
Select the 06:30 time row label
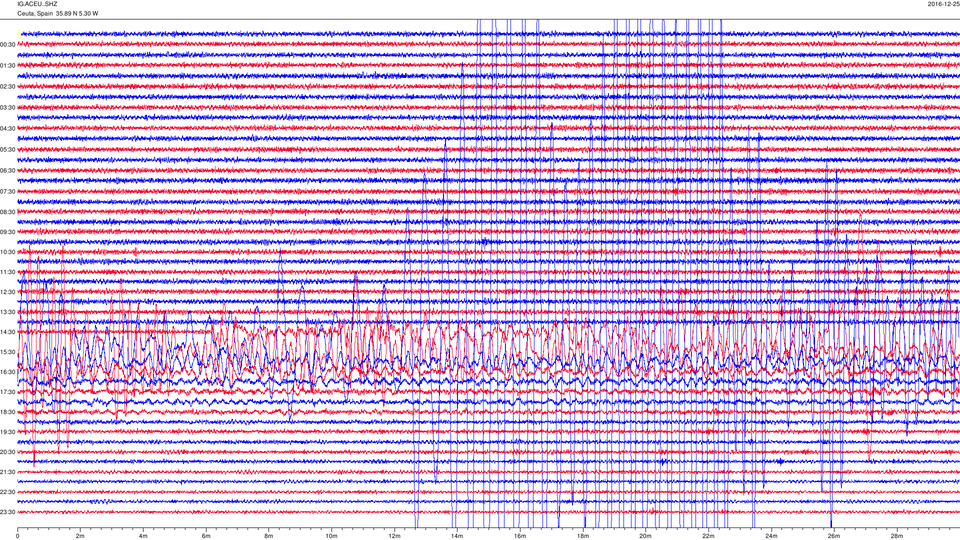click(8, 171)
